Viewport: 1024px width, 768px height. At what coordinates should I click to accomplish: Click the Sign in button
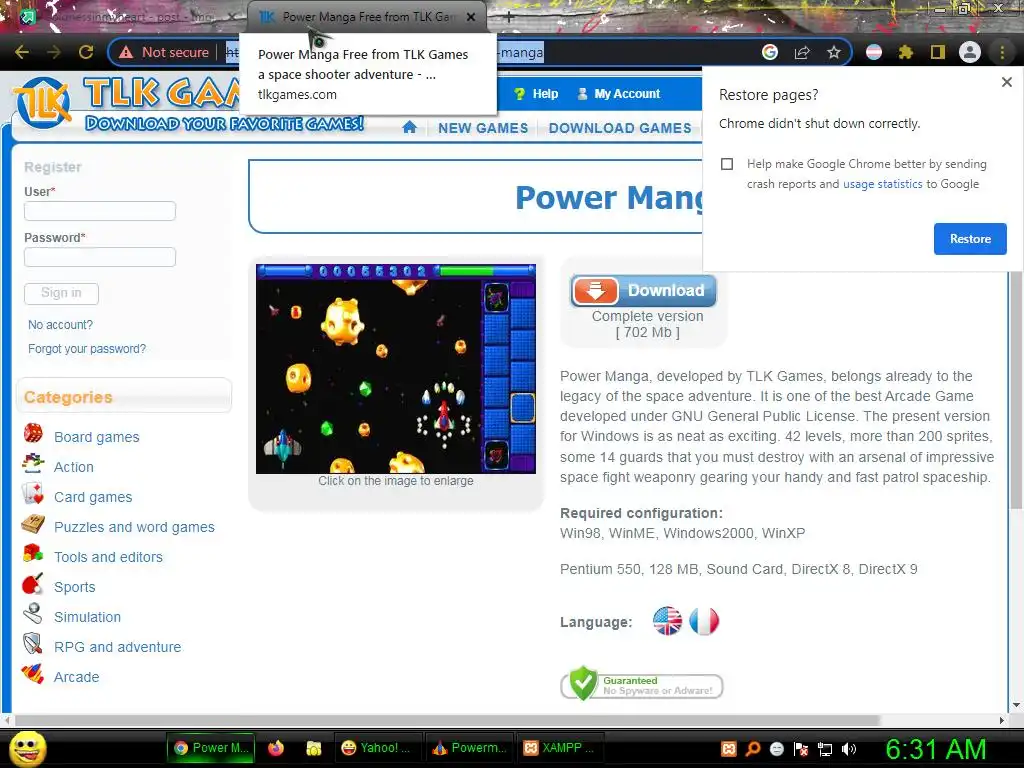[x=61, y=293]
